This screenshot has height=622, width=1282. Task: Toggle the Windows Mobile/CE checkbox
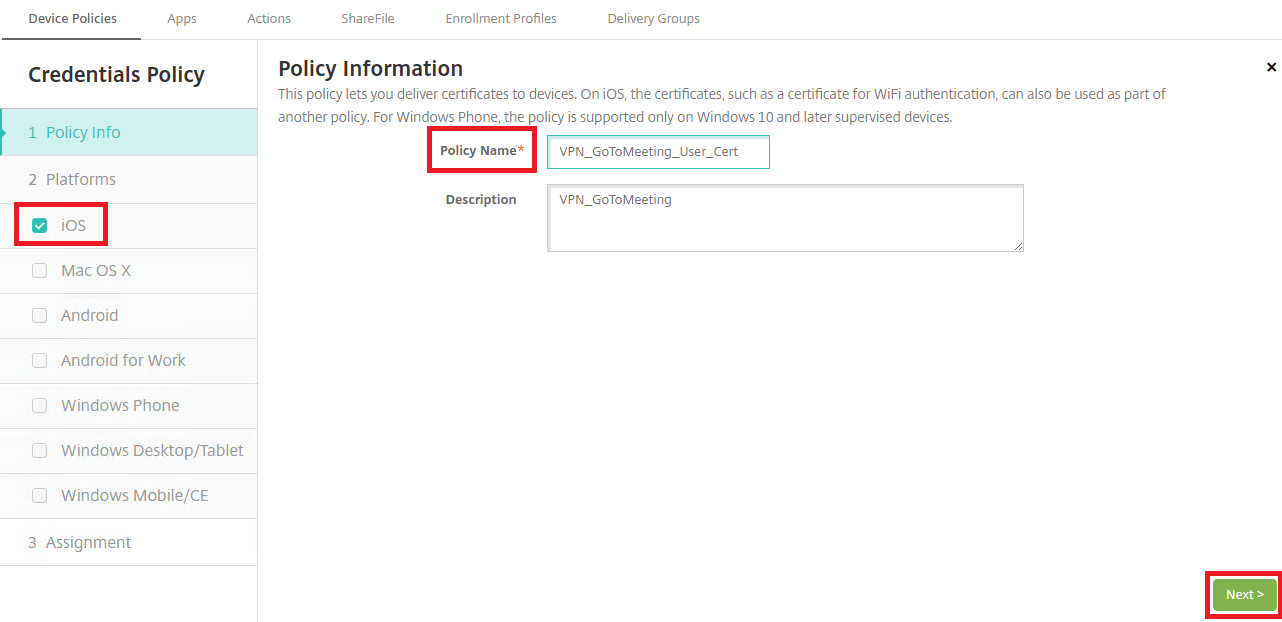[x=40, y=496]
